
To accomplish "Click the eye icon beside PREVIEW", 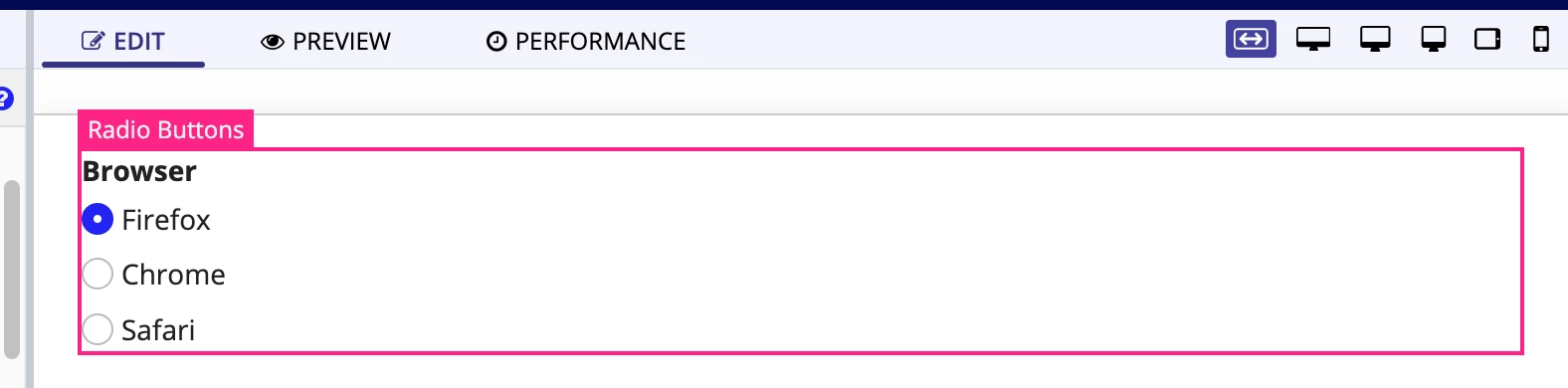I will [272, 42].
